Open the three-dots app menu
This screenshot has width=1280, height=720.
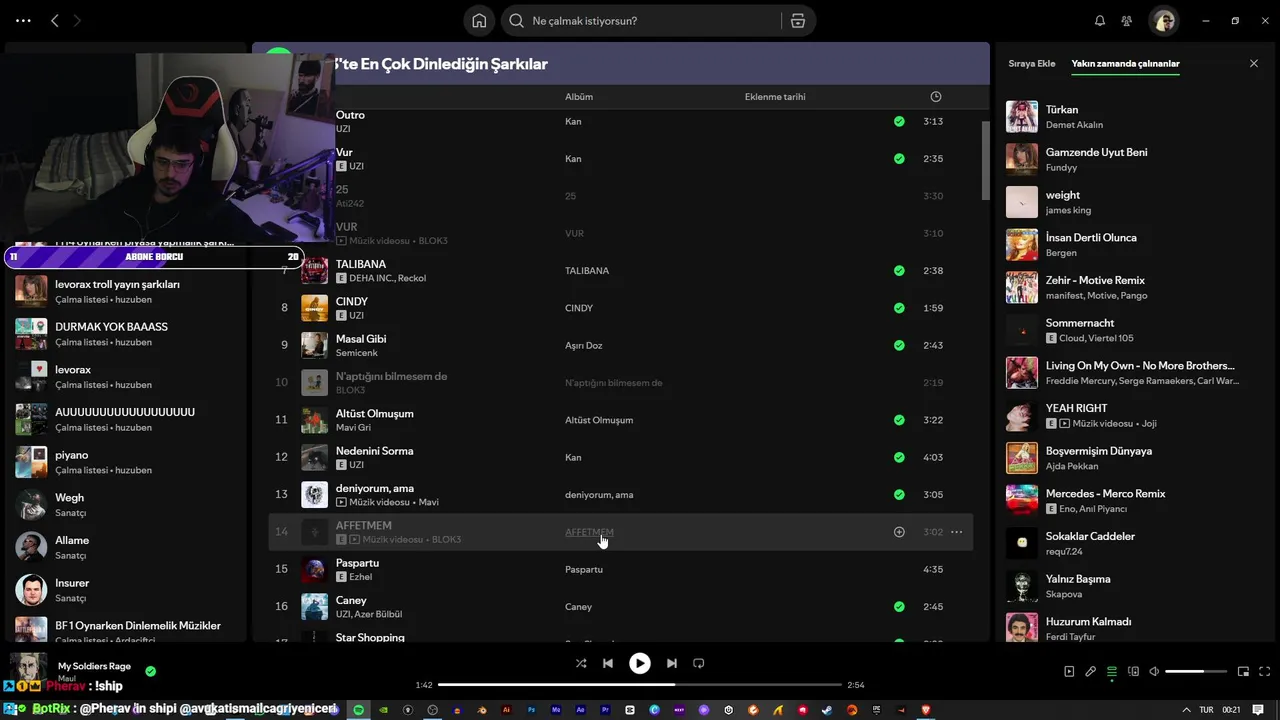(23, 20)
